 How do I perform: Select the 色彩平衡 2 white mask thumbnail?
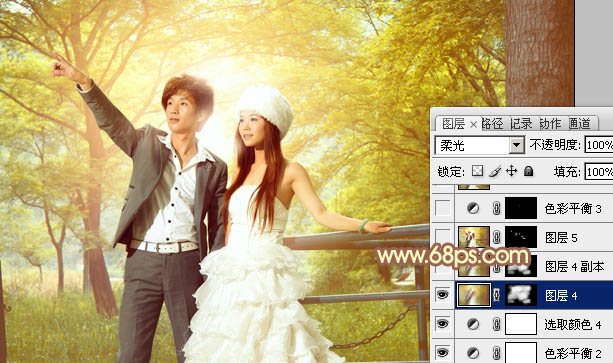coord(521,352)
